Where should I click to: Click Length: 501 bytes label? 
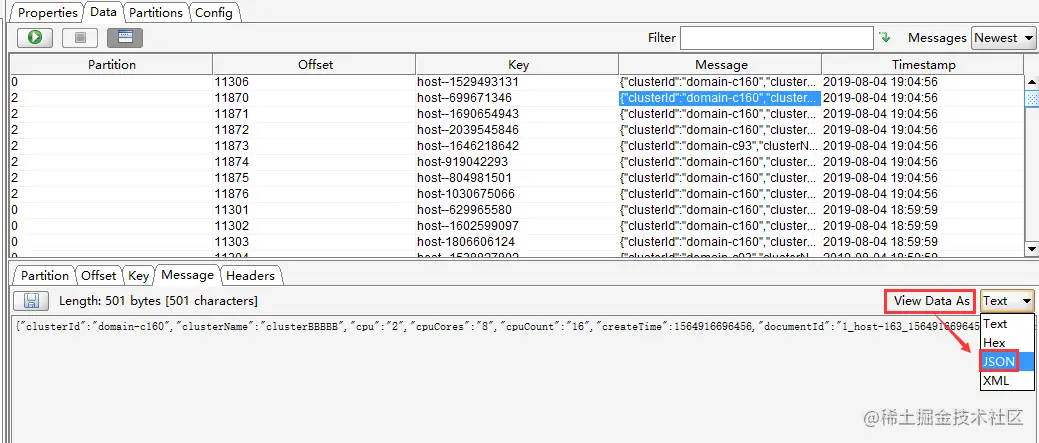[x=158, y=301]
